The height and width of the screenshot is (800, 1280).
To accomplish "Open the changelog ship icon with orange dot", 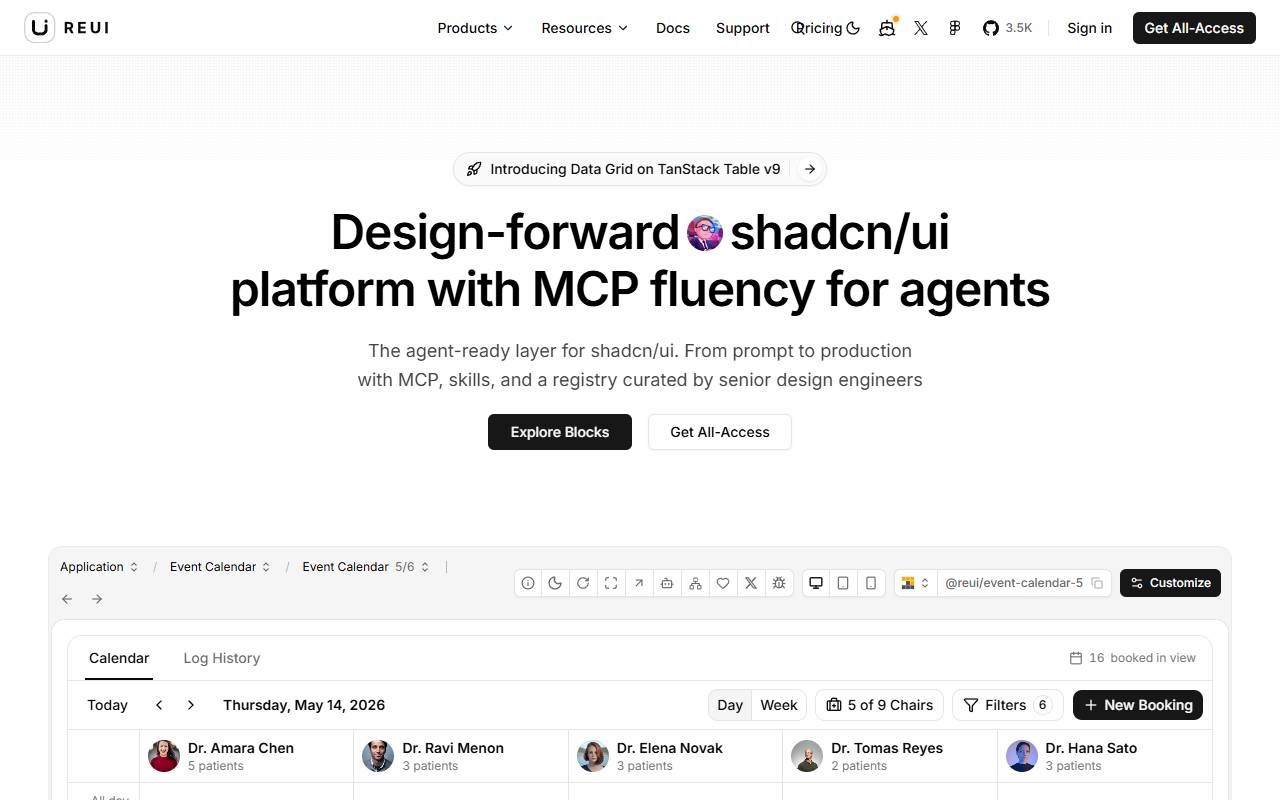I will pos(887,28).
